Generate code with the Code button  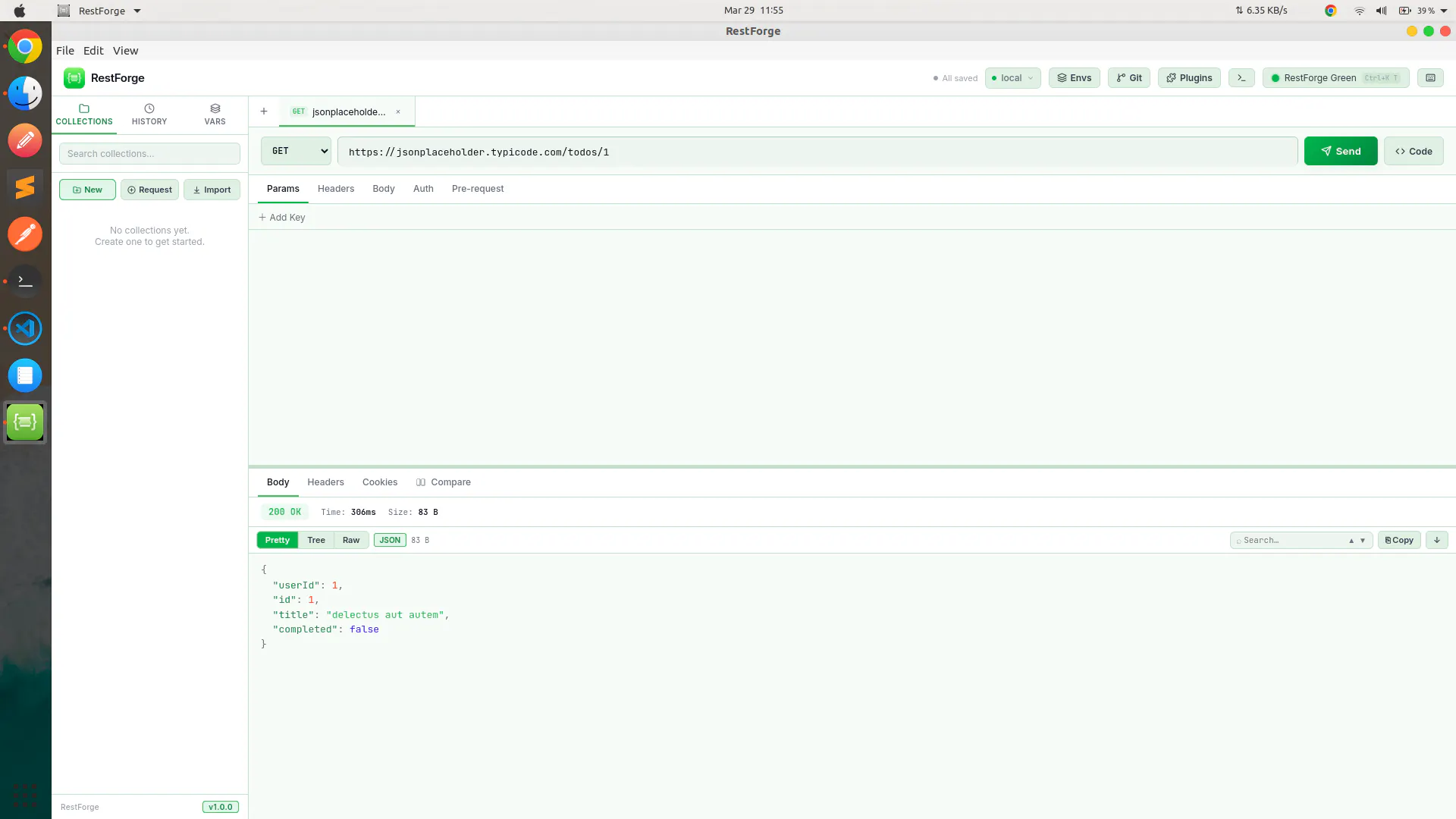(x=1414, y=151)
